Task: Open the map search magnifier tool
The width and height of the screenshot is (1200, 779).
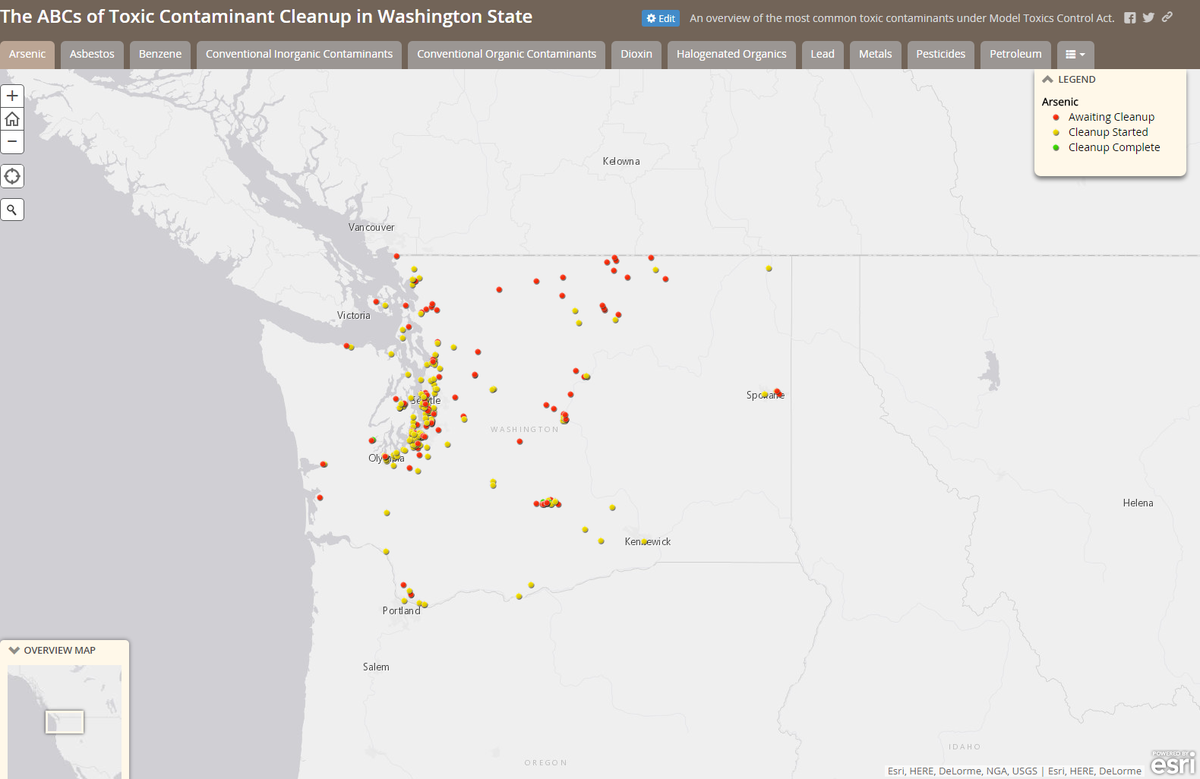Action: [12, 209]
